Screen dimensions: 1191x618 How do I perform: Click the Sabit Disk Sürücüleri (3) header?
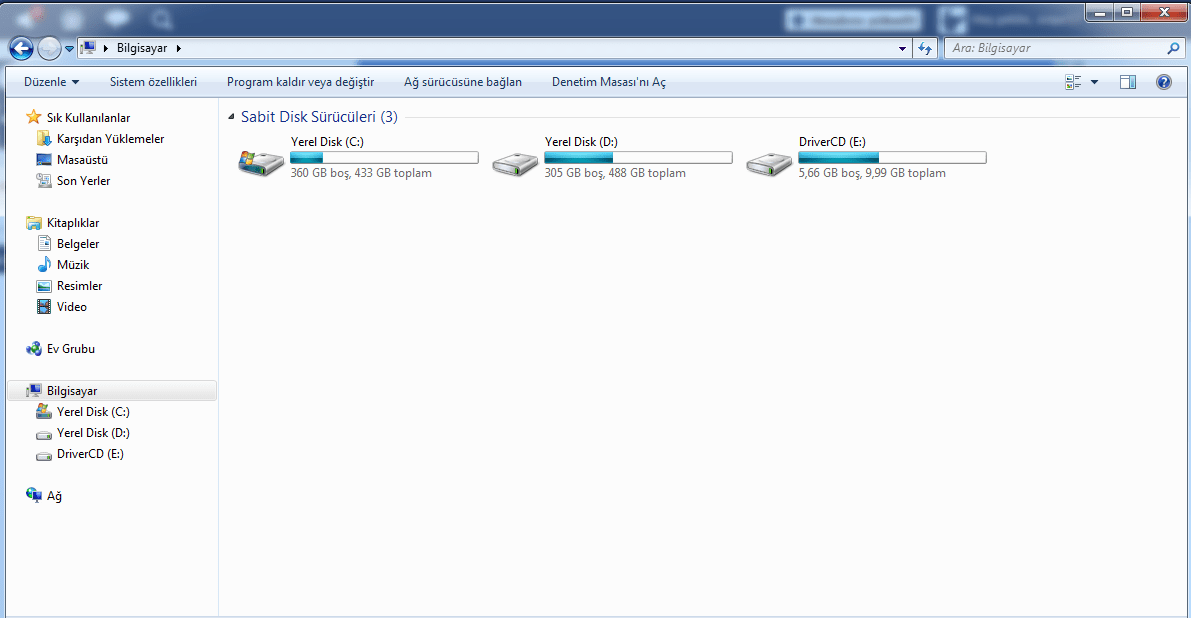click(319, 117)
